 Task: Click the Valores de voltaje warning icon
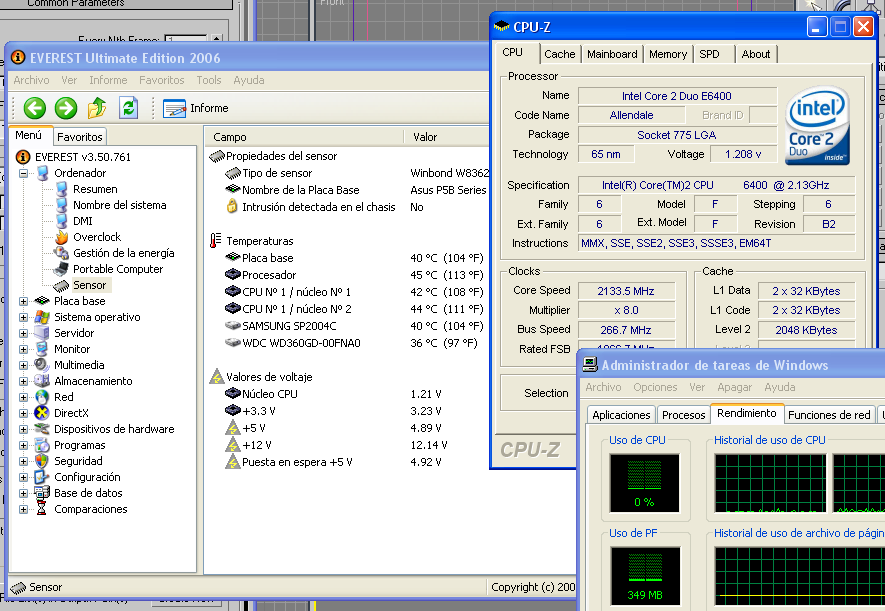(x=217, y=377)
